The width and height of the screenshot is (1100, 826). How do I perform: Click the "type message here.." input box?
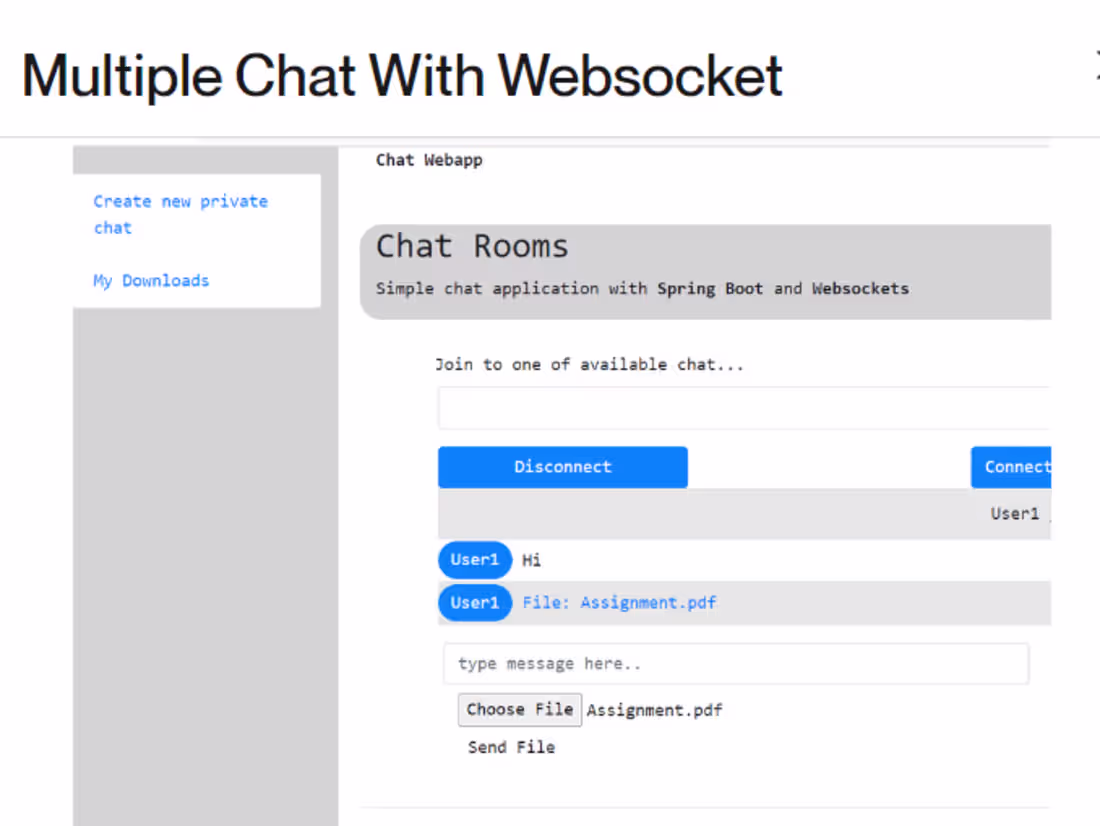click(736, 663)
